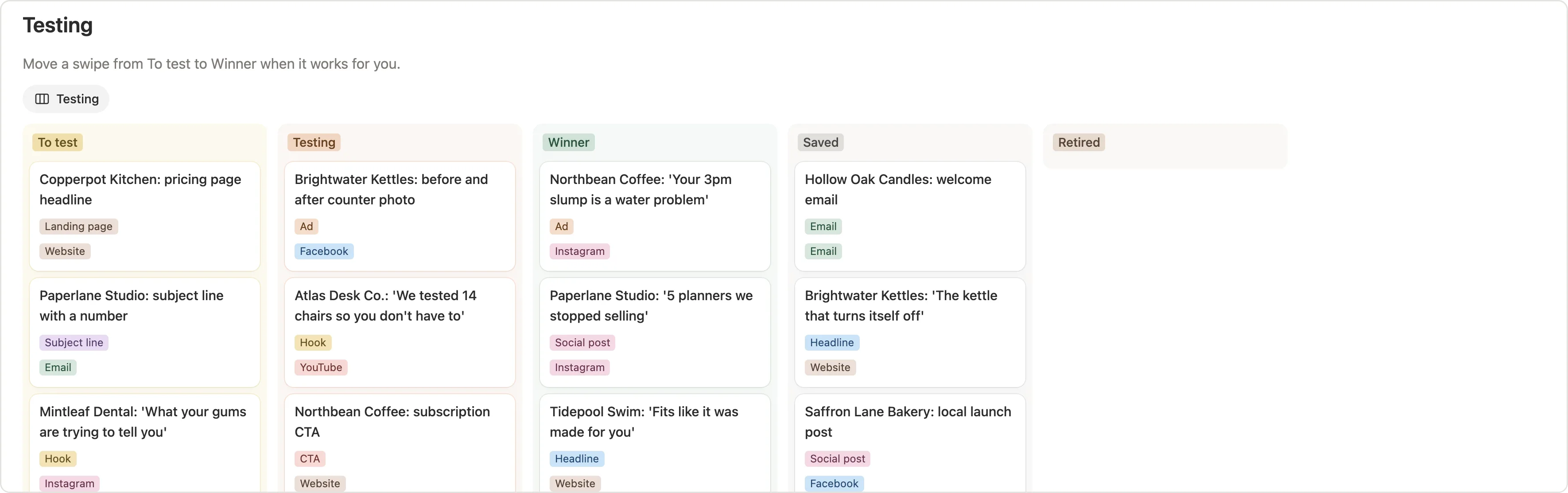Open Hollow Oak Candles welcome email card

(x=910, y=216)
